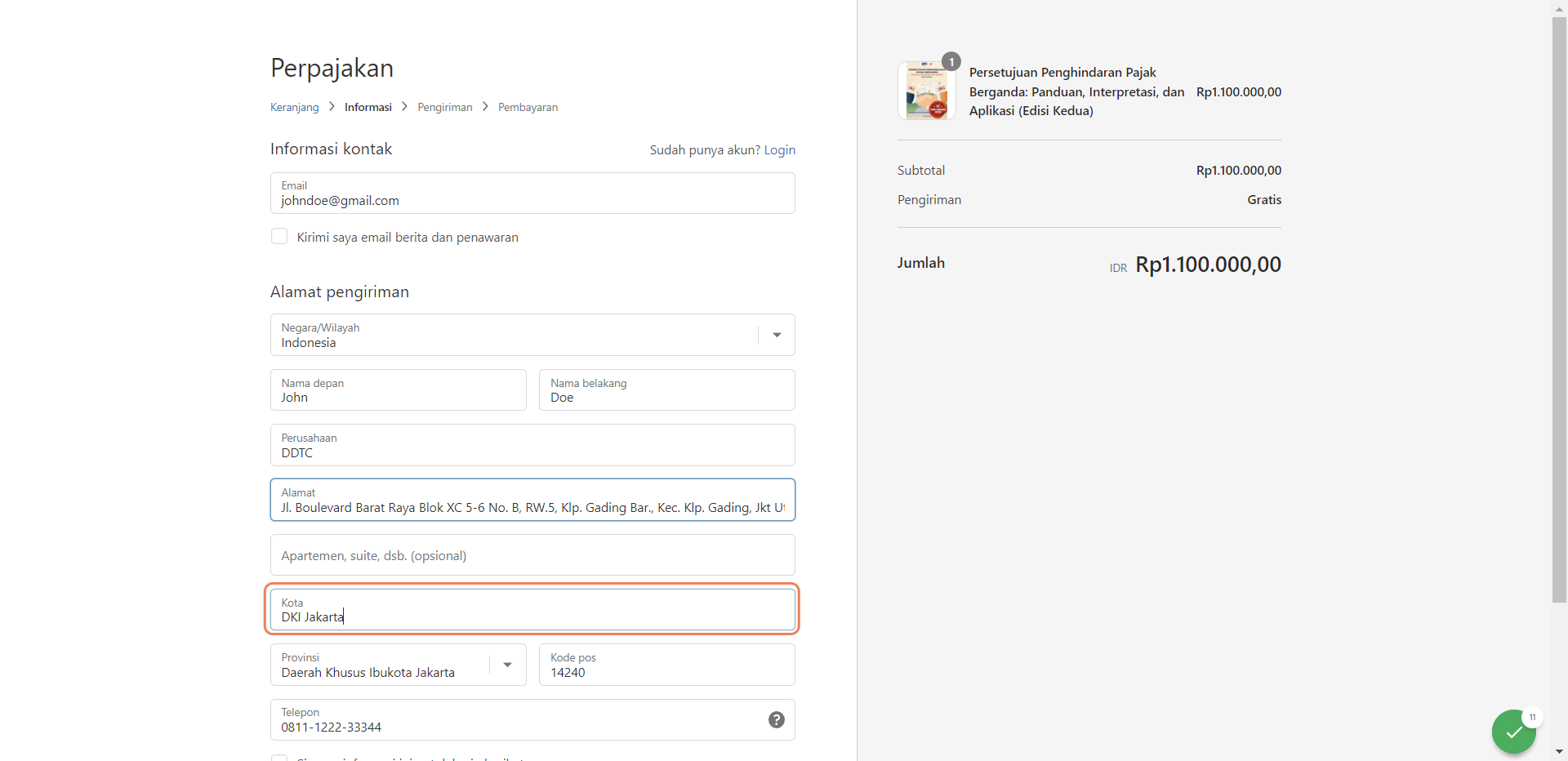1568x761 pixels.
Task: Click the Nama depan field
Action: tap(399, 389)
